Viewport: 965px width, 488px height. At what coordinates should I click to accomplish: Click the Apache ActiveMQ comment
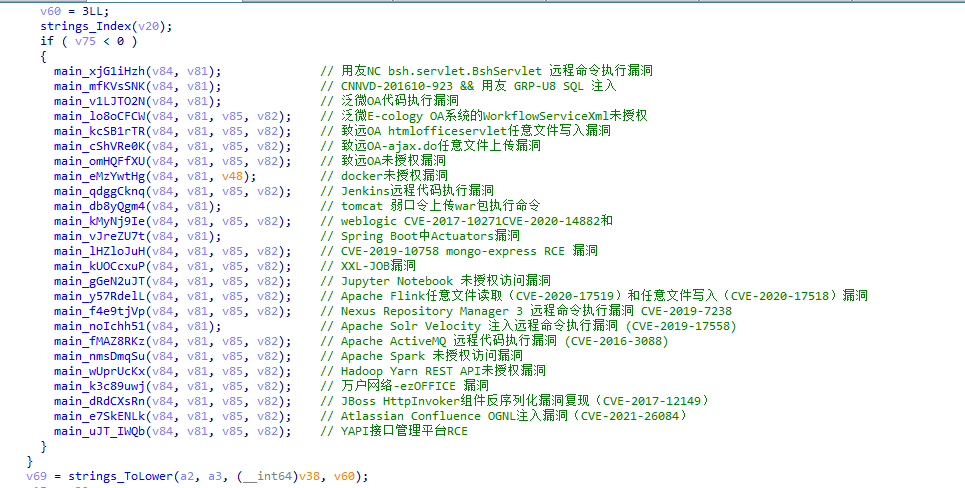click(x=494, y=341)
